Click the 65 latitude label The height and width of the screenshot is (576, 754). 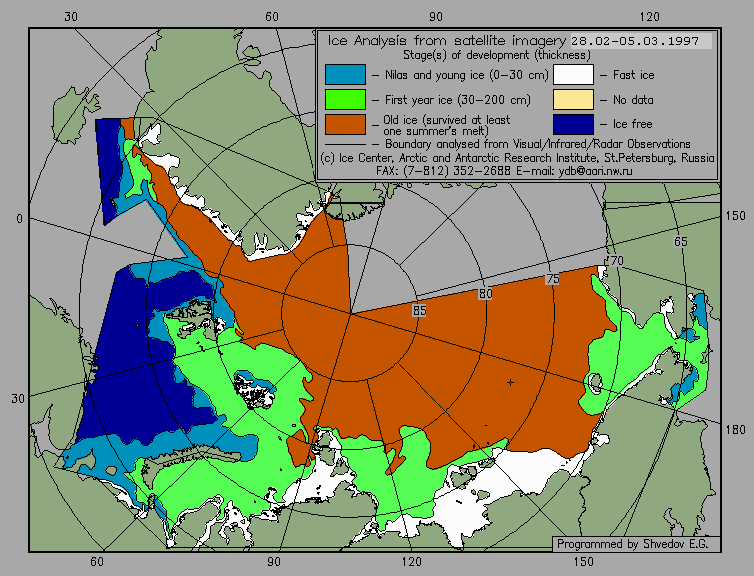(680, 242)
